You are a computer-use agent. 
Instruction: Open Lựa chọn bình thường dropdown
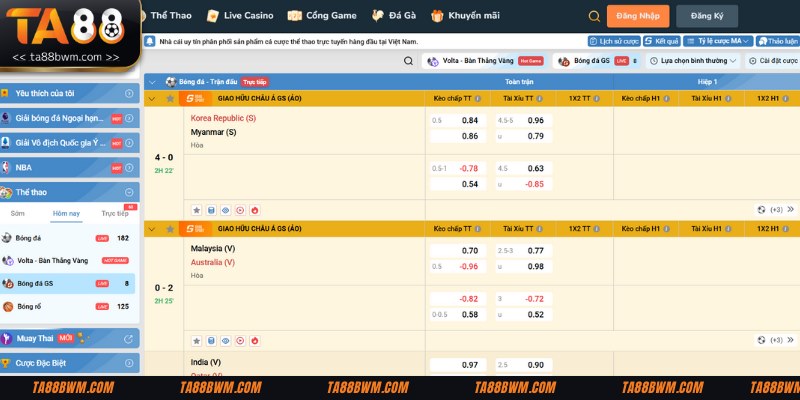pyautogui.click(x=693, y=61)
